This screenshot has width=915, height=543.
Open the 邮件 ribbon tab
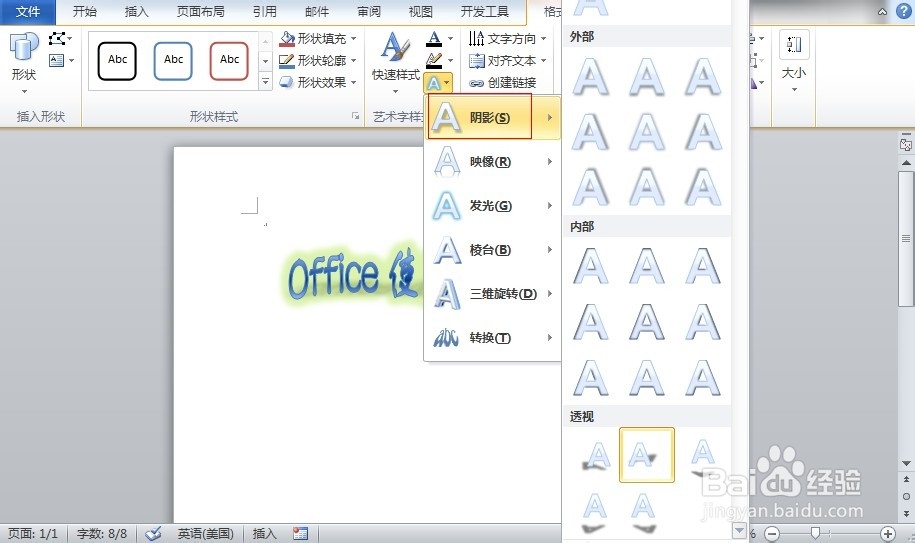coord(317,12)
